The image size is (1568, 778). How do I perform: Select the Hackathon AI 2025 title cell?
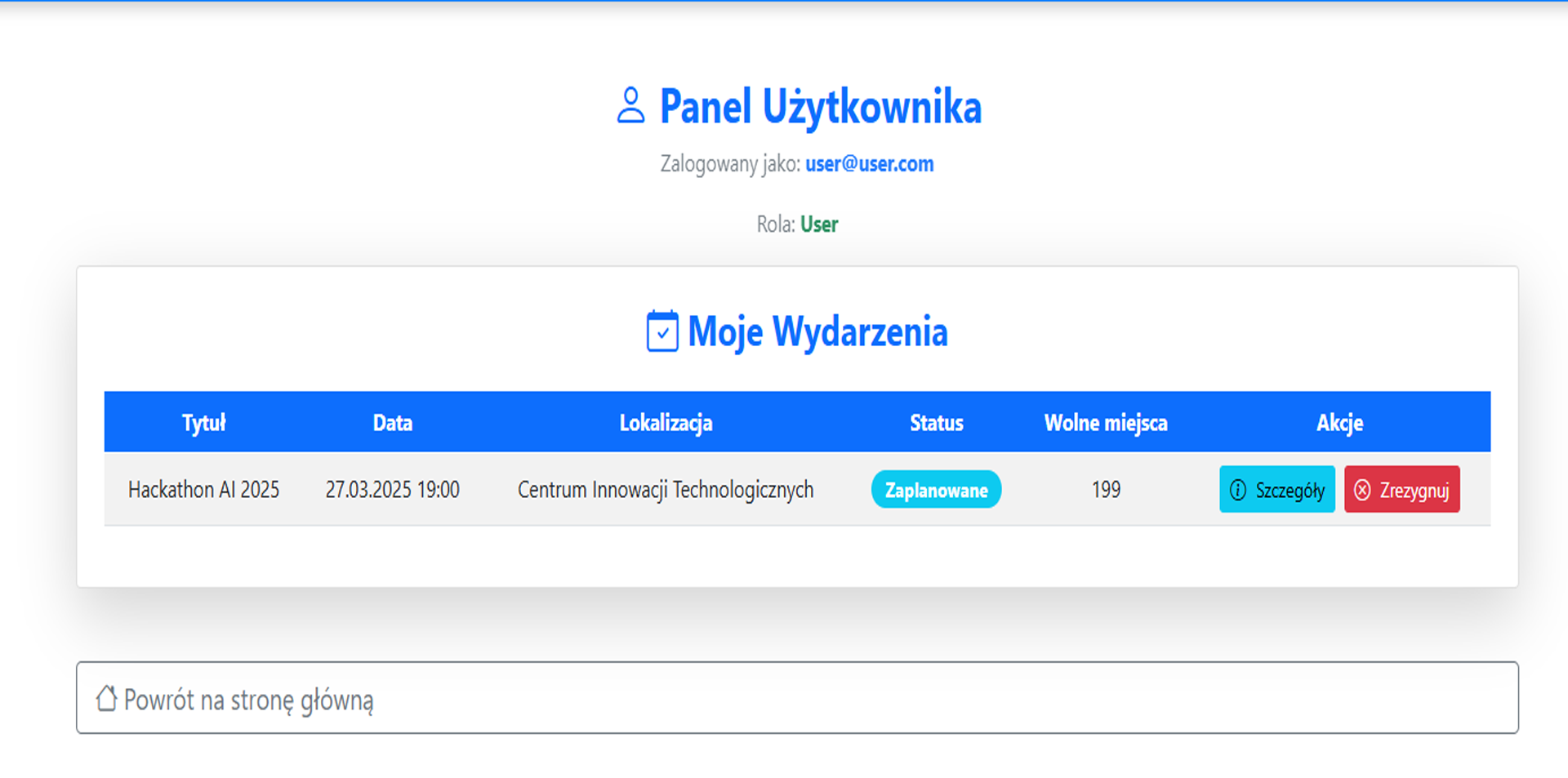[x=203, y=490]
